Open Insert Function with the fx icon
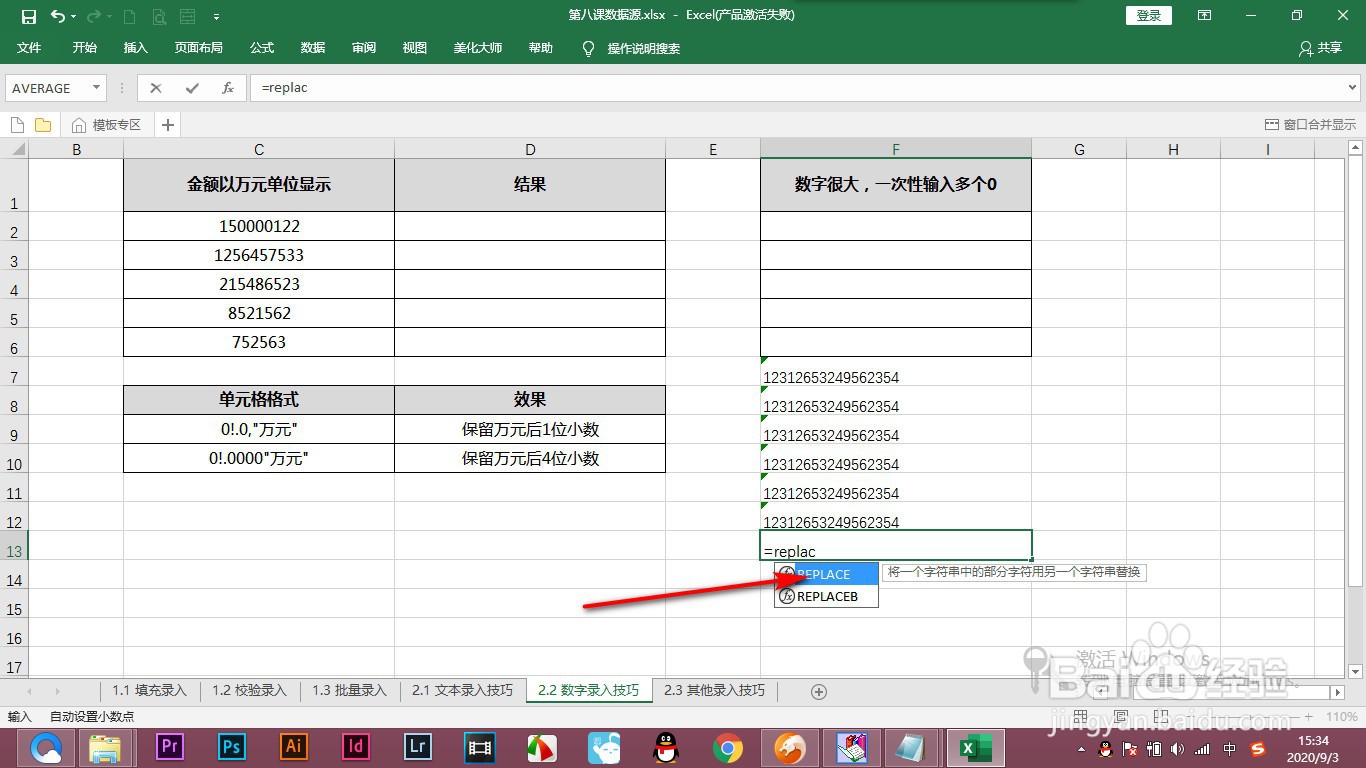 [227, 88]
